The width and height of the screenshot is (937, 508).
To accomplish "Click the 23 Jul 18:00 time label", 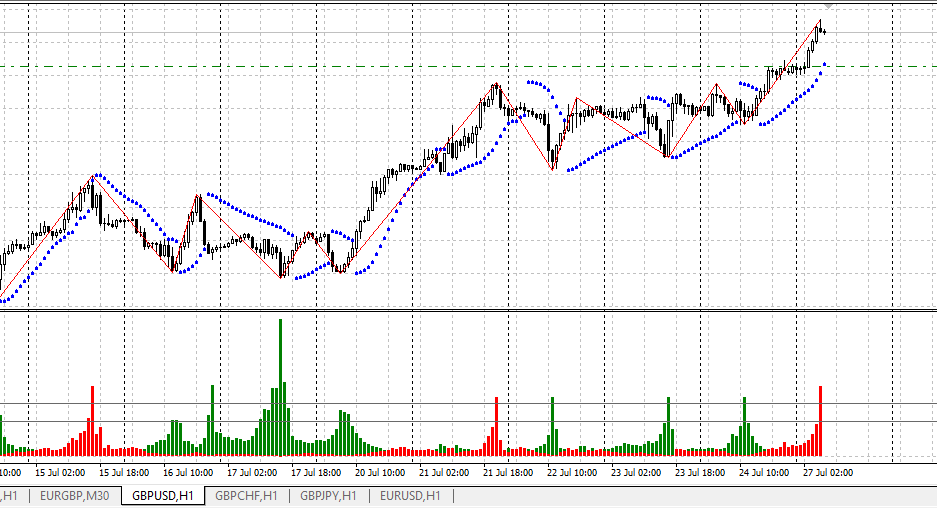I will coord(700,472).
